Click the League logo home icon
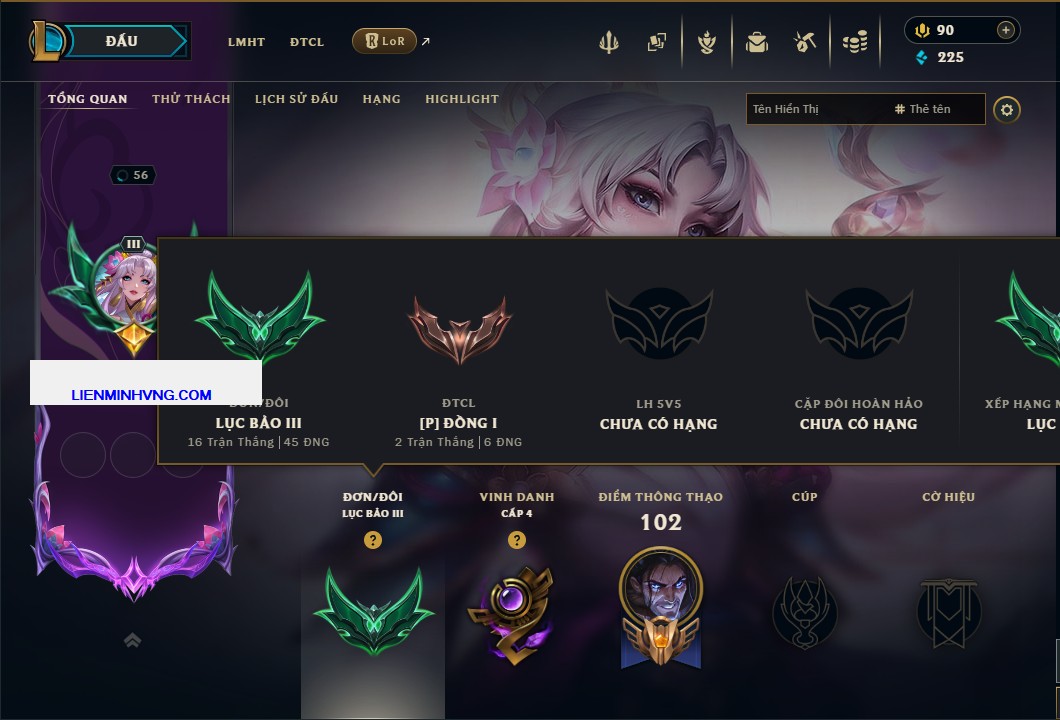 pos(47,41)
